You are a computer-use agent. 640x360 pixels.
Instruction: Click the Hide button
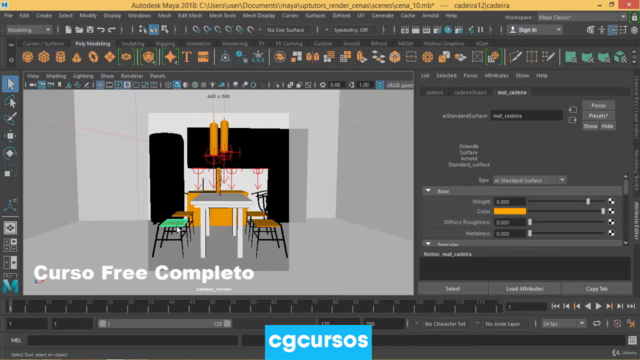(x=607, y=126)
